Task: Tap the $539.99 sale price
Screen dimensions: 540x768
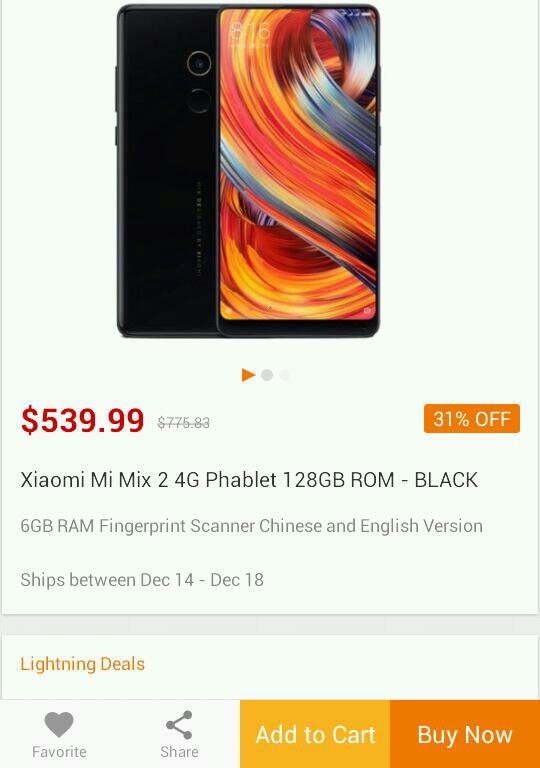Action: point(82,420)
